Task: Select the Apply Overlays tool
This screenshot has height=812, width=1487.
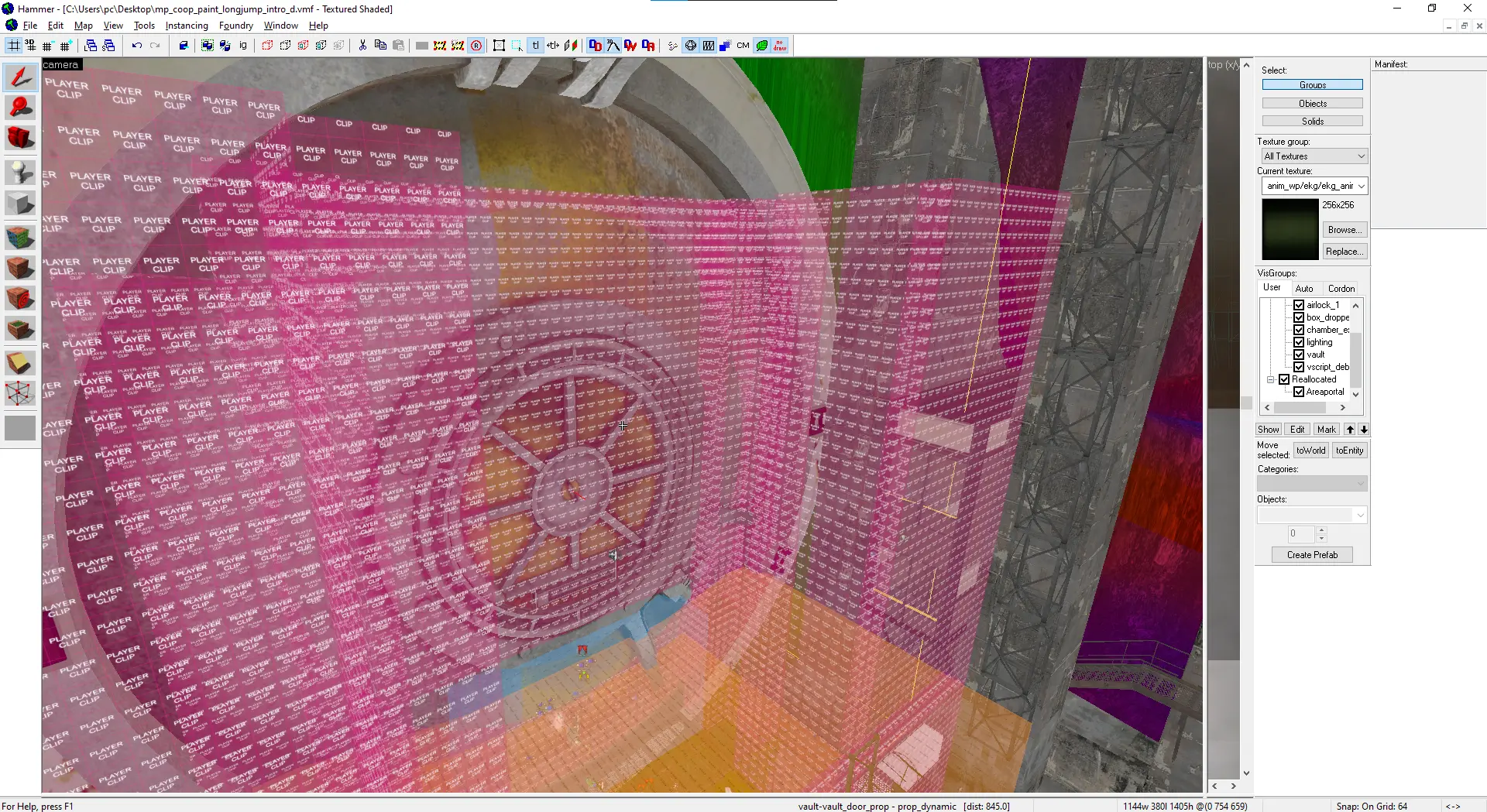Action: point(20,330)
